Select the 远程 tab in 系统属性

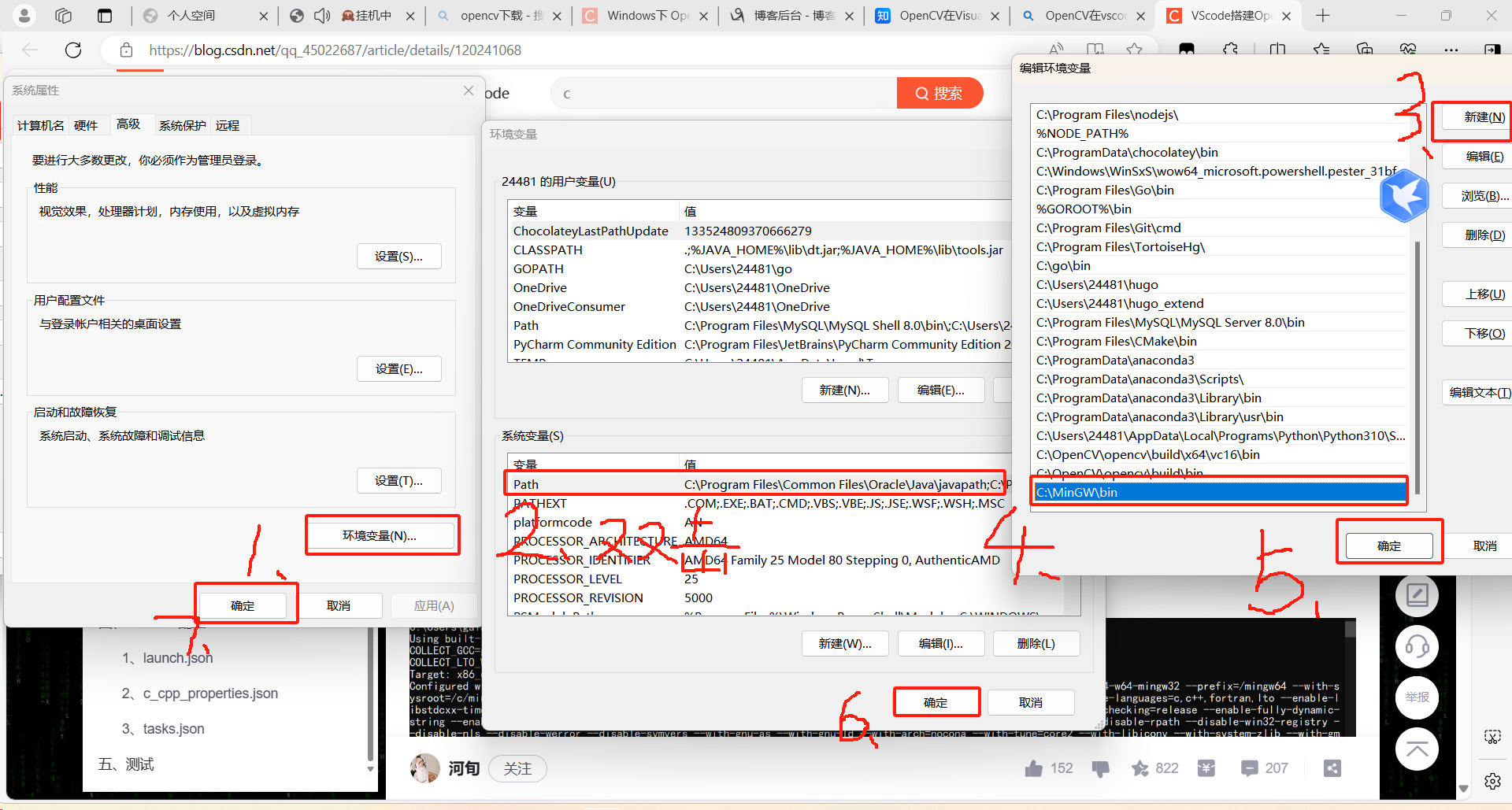click(x=228, y=125)
